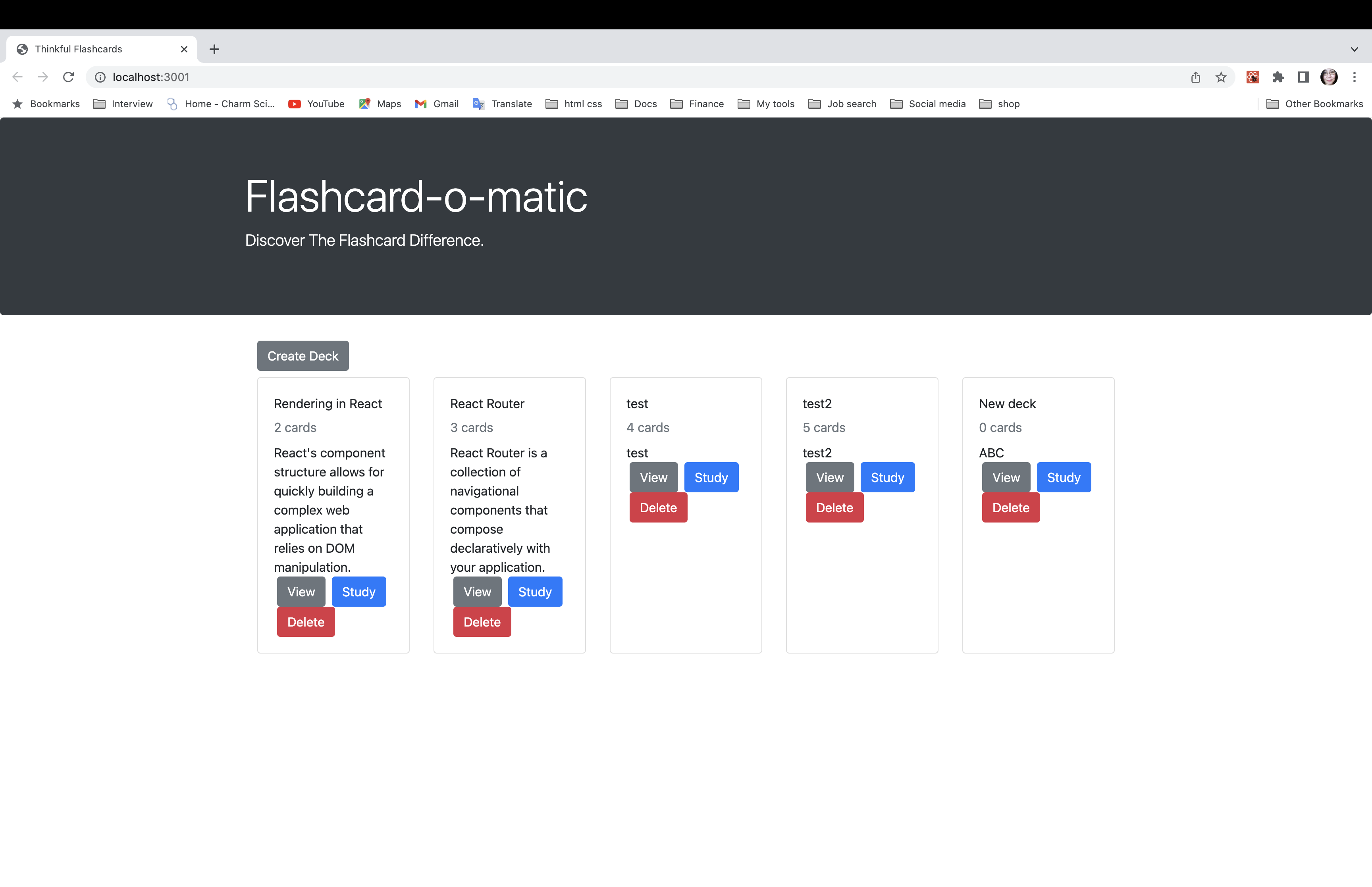1372x887 pixels.
Task: Open the browser three-dot menu
Action: [x=1354, y=77]
